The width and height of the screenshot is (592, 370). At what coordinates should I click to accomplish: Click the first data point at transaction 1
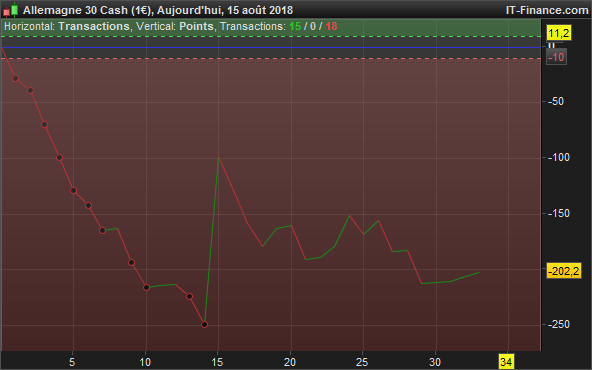pyautogui.click(x=15, y=79)
